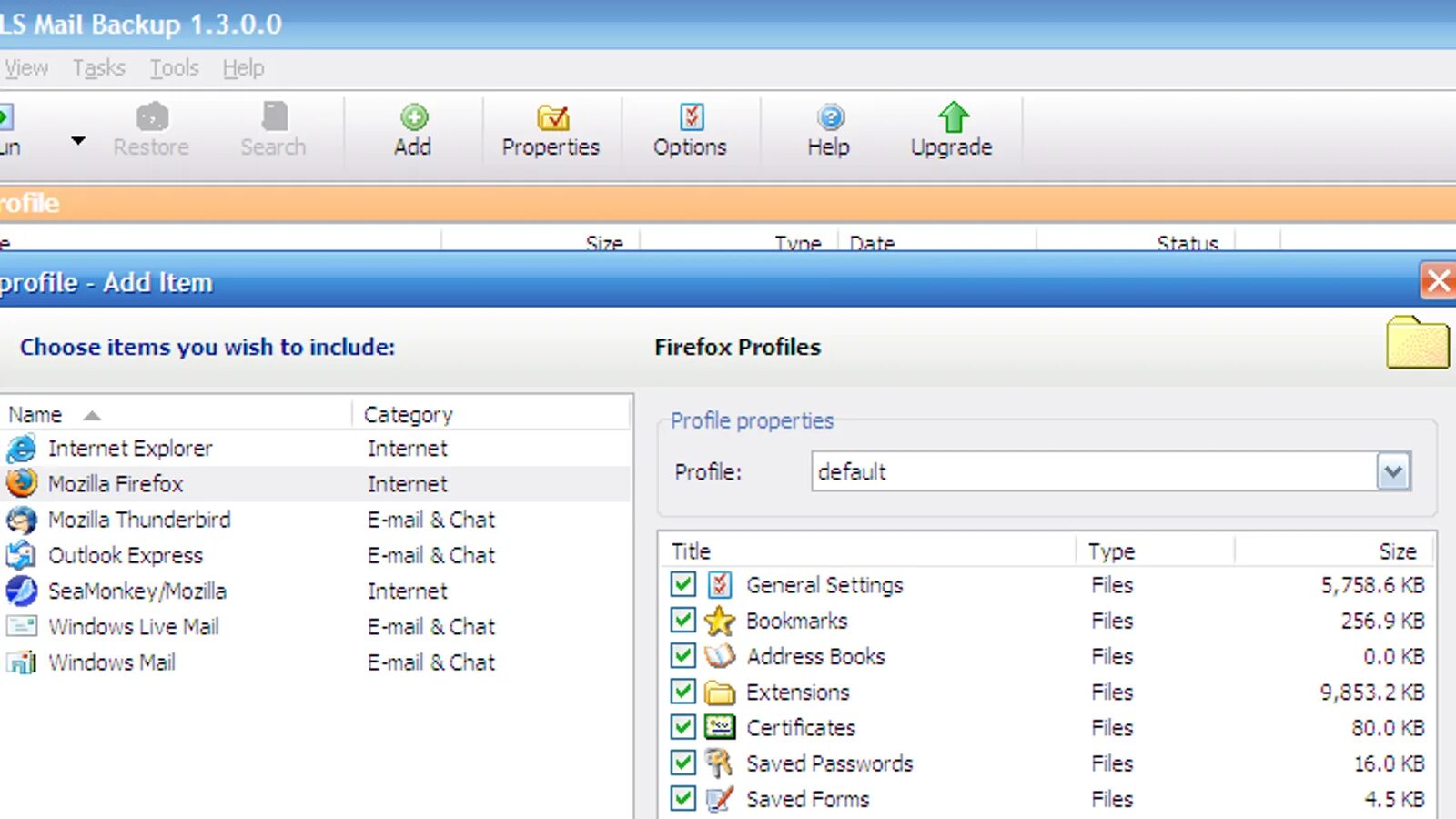Select the Windows Mail row
Image resolution: width=1456 pixels, height=819 pixels.
[x=316, y=662]
